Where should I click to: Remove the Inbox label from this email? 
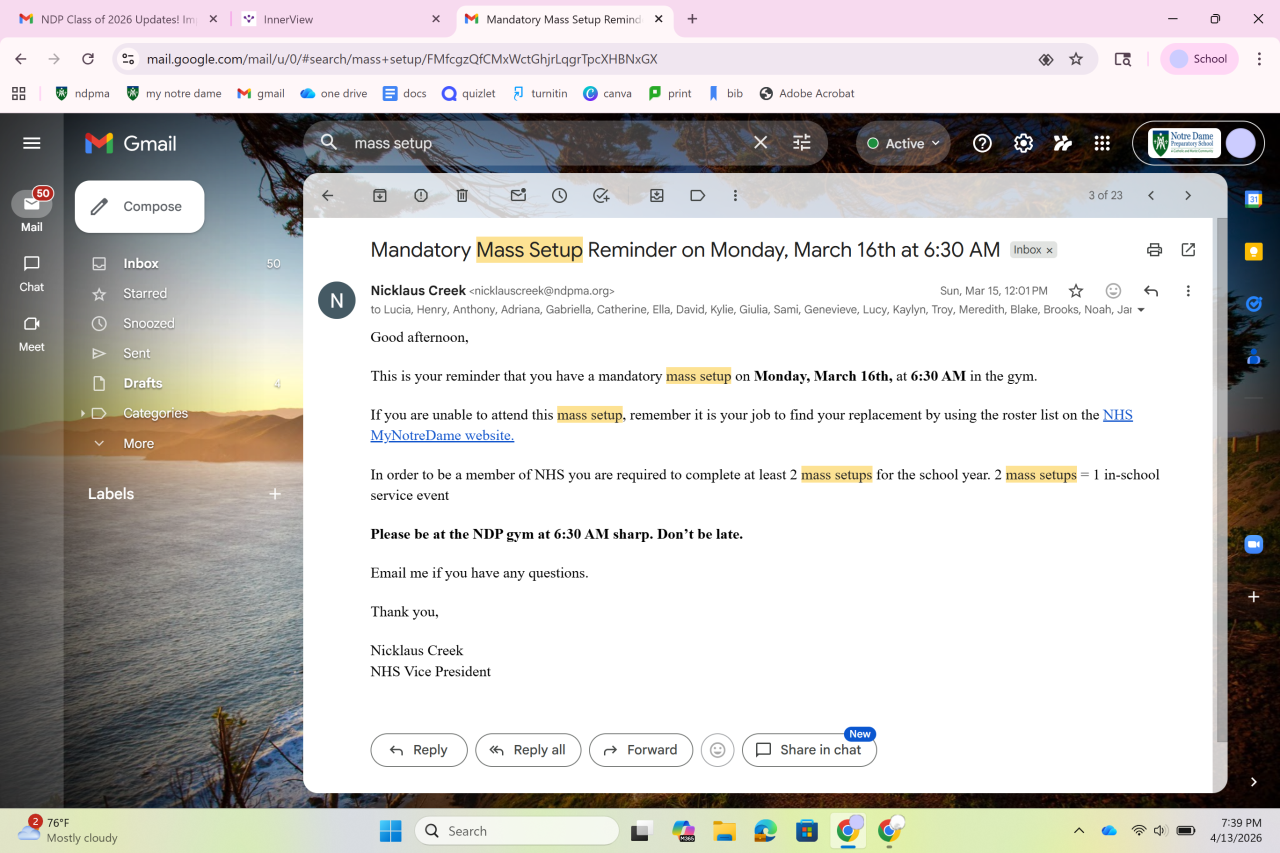pos(1050,250)
